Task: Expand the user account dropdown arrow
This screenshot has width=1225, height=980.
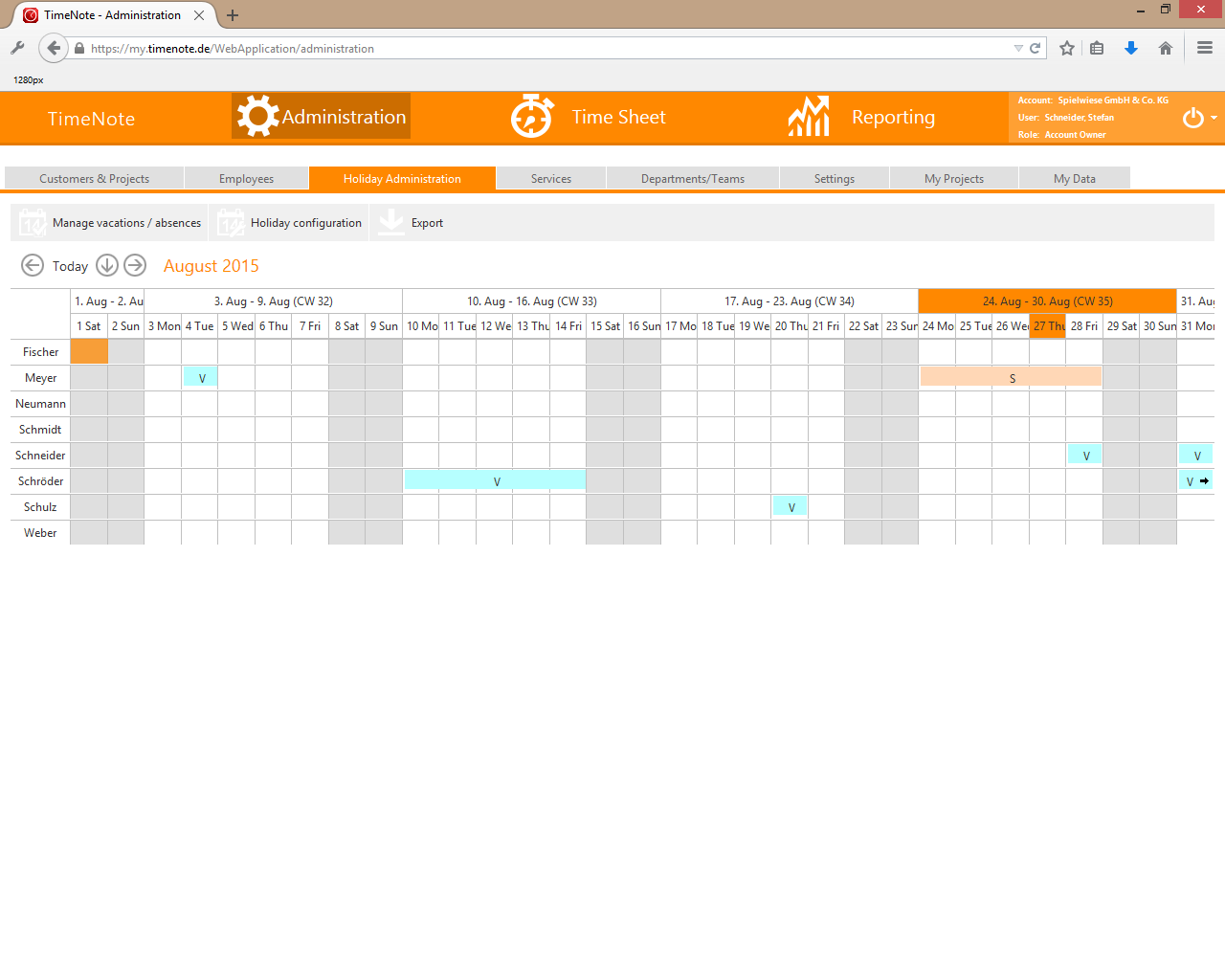Action: [x=1214, y=118]
